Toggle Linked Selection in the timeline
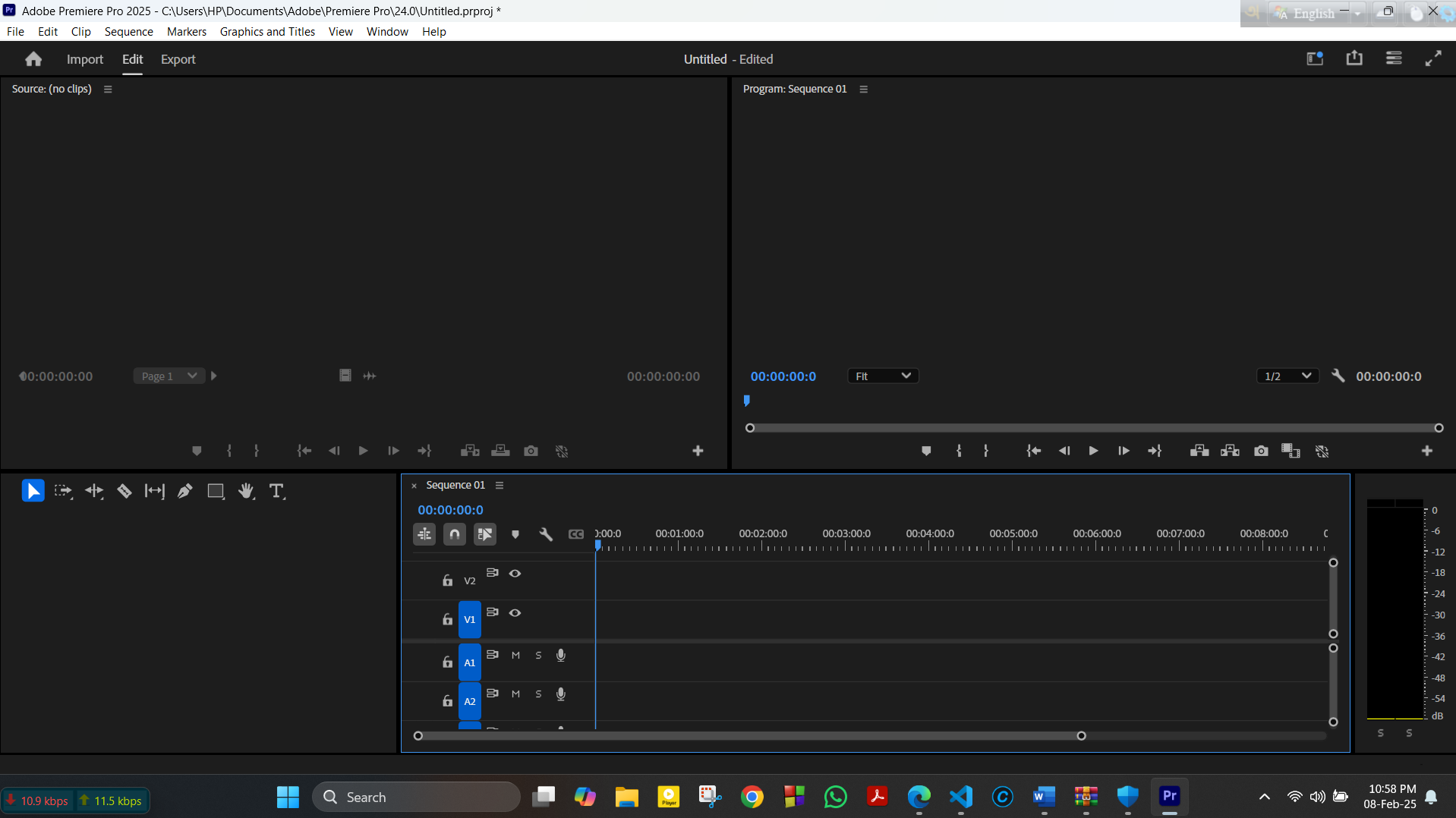Screen dimensions: 1456x818 [485, 534]
